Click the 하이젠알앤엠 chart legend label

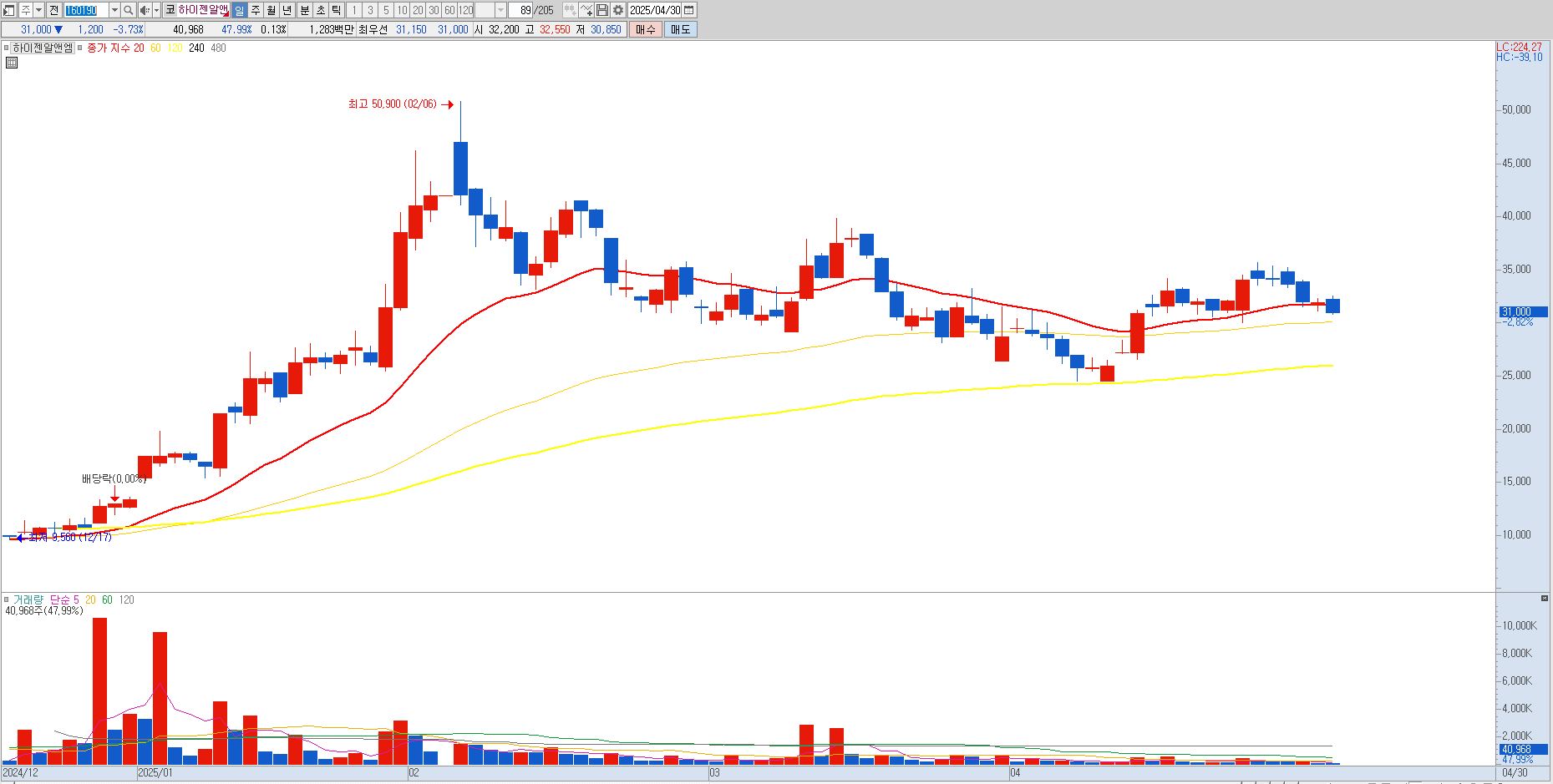tap(43, 48)
